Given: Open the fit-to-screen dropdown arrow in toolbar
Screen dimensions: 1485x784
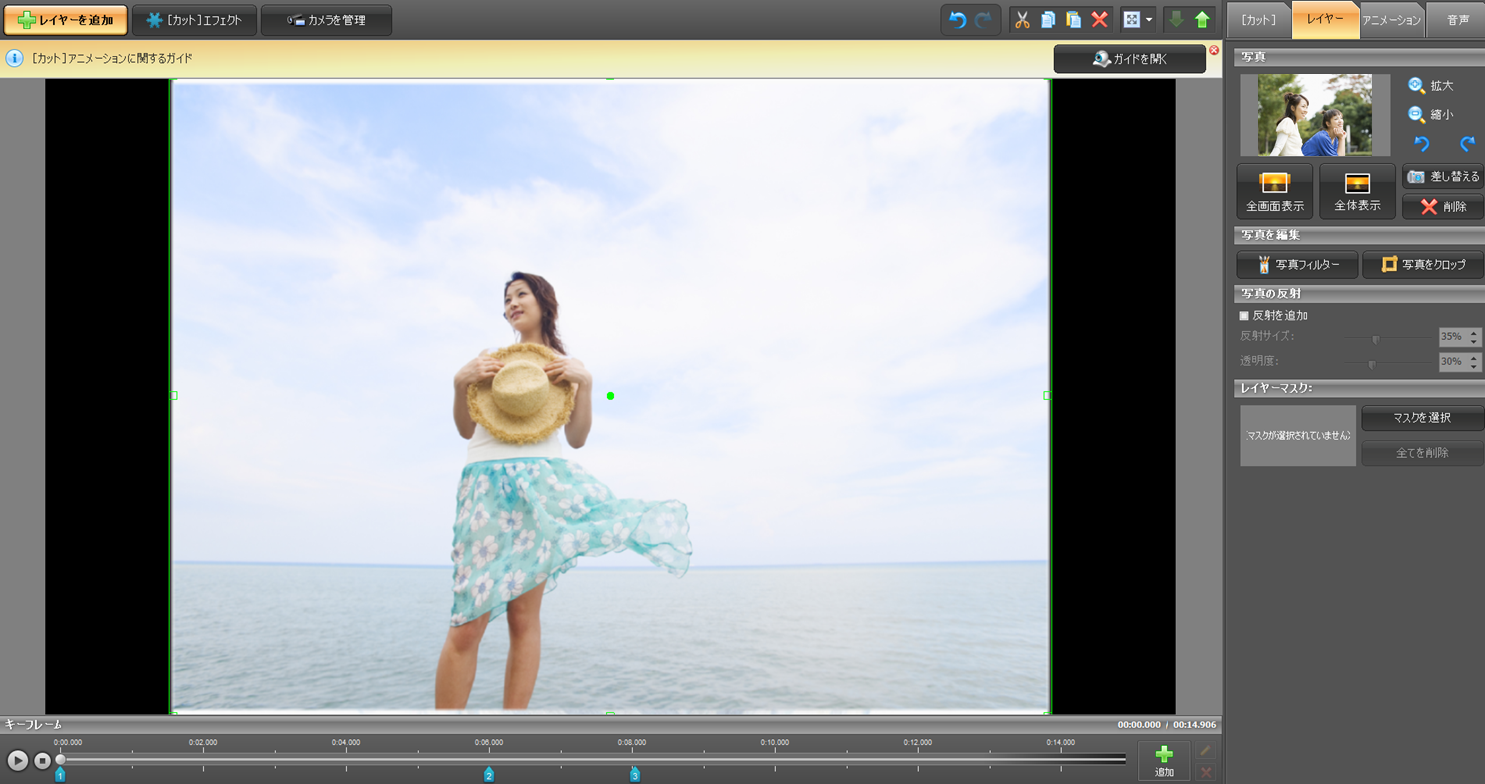Looking at the screenshot, I should (x=1149, y=20).
